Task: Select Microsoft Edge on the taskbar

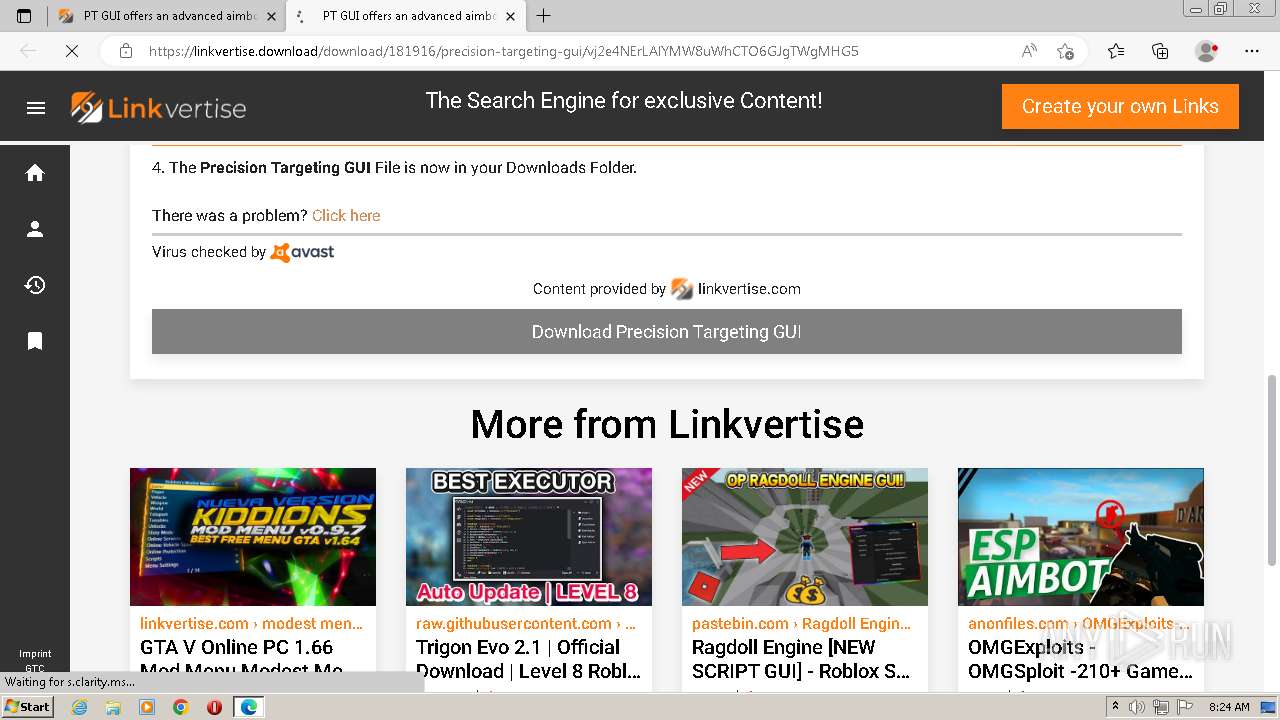Action: 248,707
